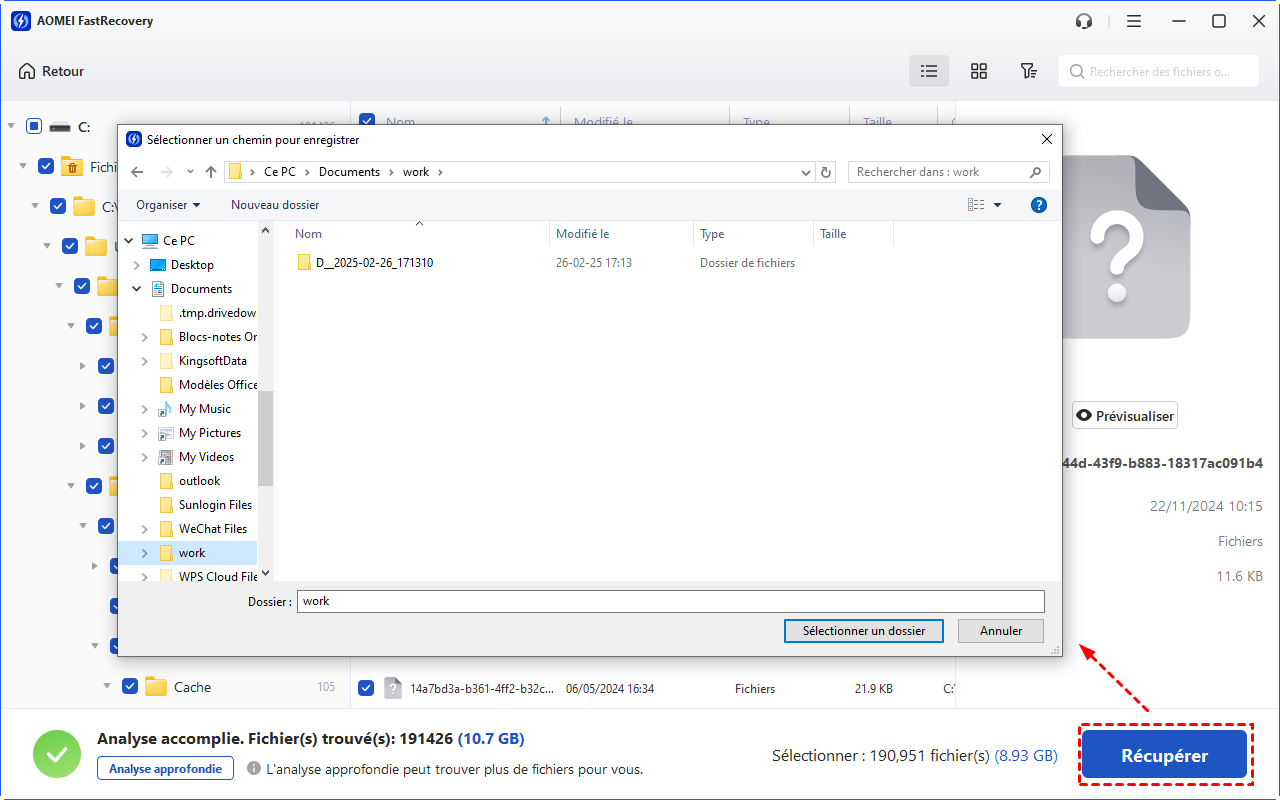This screenshot has width=1280, height=800.
Task: Go up one folder level in dialog
Action: [x=211, y=172]
